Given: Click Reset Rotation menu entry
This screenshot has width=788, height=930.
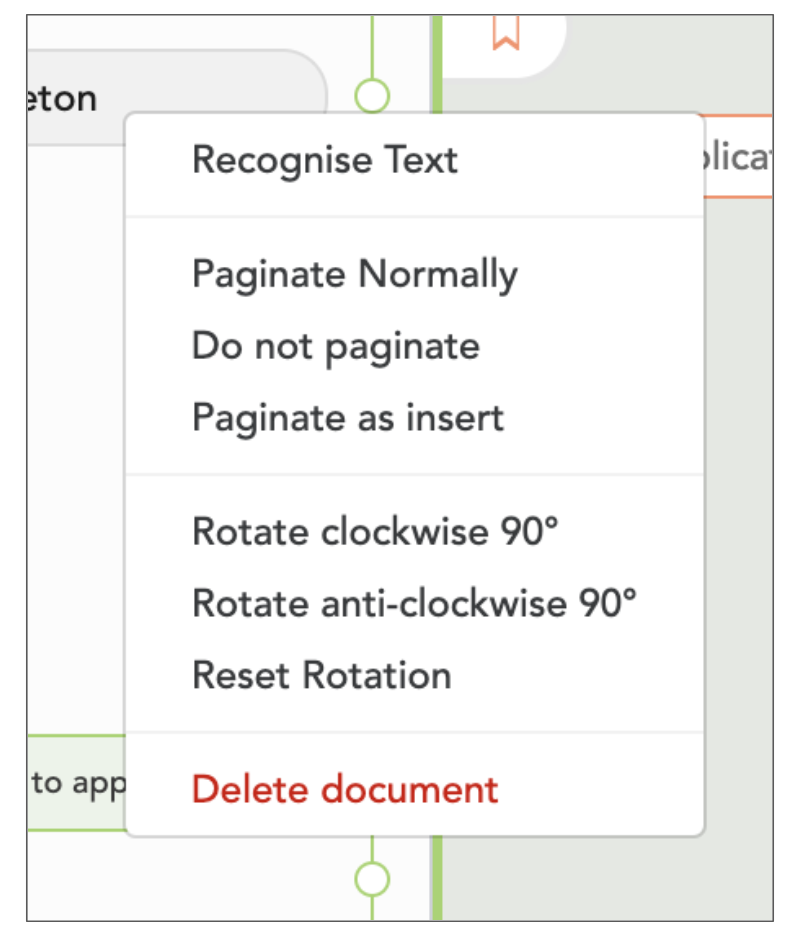Looking at the screenshot, I should pos(414,676).
